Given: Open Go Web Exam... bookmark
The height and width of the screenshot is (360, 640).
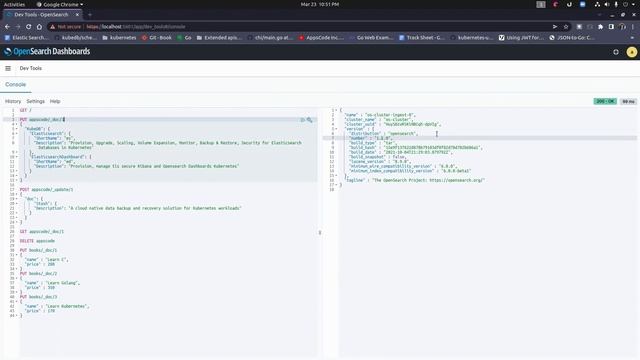Looking at the screenshot, I should point(371,38).
